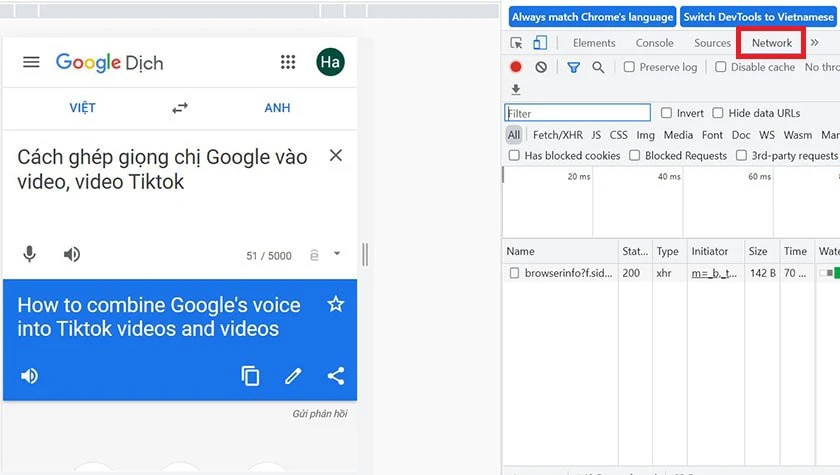Expand input tools dropdown arrow
The height and width of the screenshot is (475, 840).
click(x=337, y=253)
